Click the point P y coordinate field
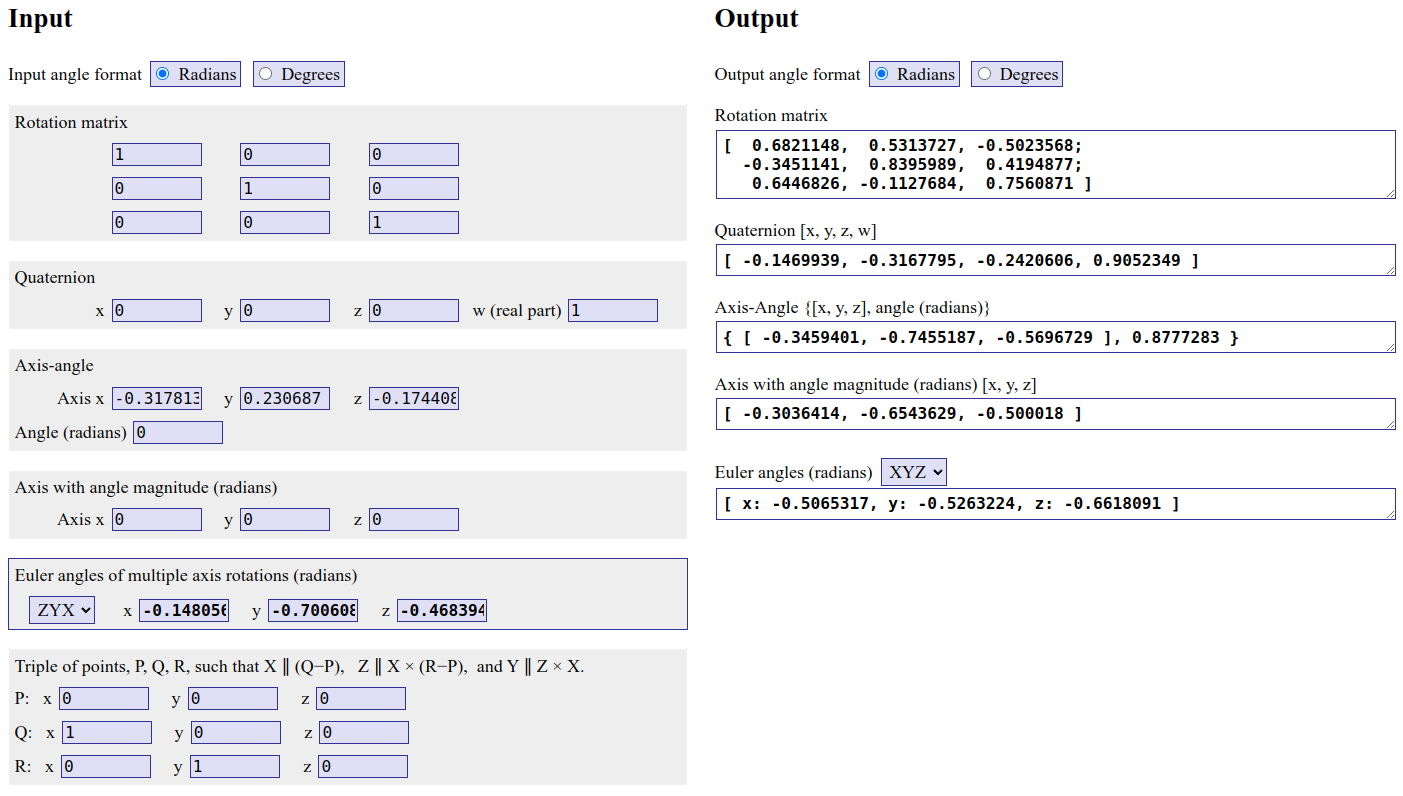The width and height of the screenshot is (1403, 796). [x=233, y=698]
